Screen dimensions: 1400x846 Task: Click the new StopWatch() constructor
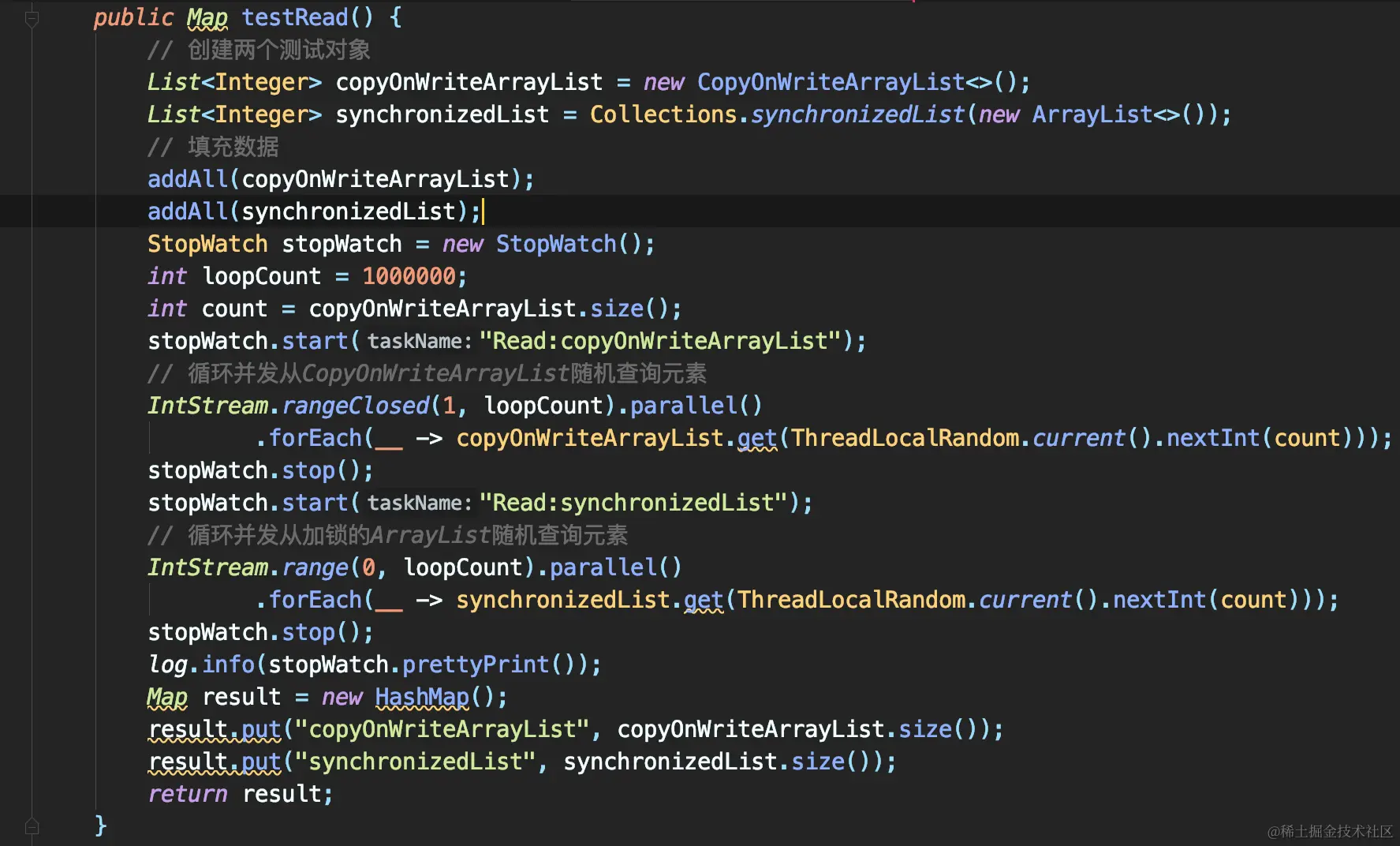(x=548, y=244)
